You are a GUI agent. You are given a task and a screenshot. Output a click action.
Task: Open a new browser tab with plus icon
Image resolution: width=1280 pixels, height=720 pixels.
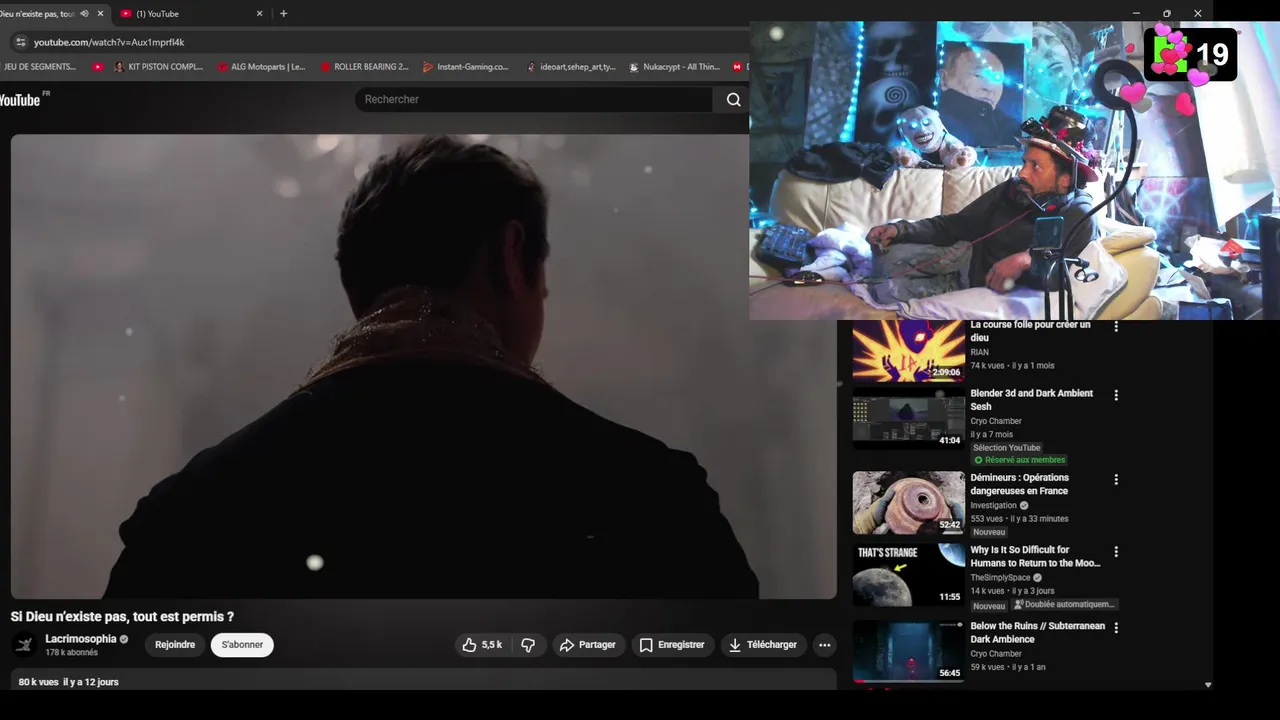(x=283, y=13)
